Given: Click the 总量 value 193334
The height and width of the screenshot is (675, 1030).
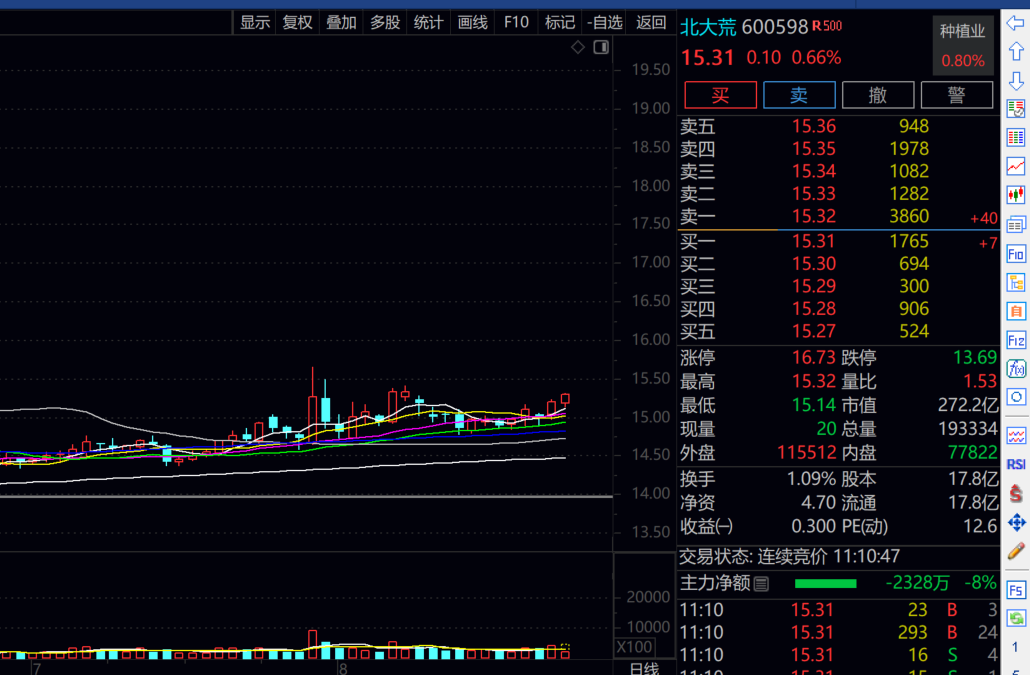Looking at the screenshot, I should point(968,429).
